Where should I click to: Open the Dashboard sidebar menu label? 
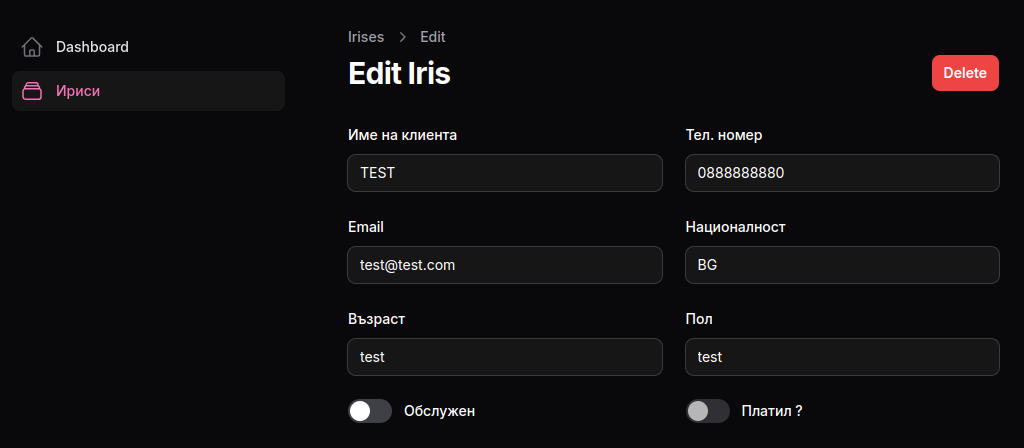(92, 47)
